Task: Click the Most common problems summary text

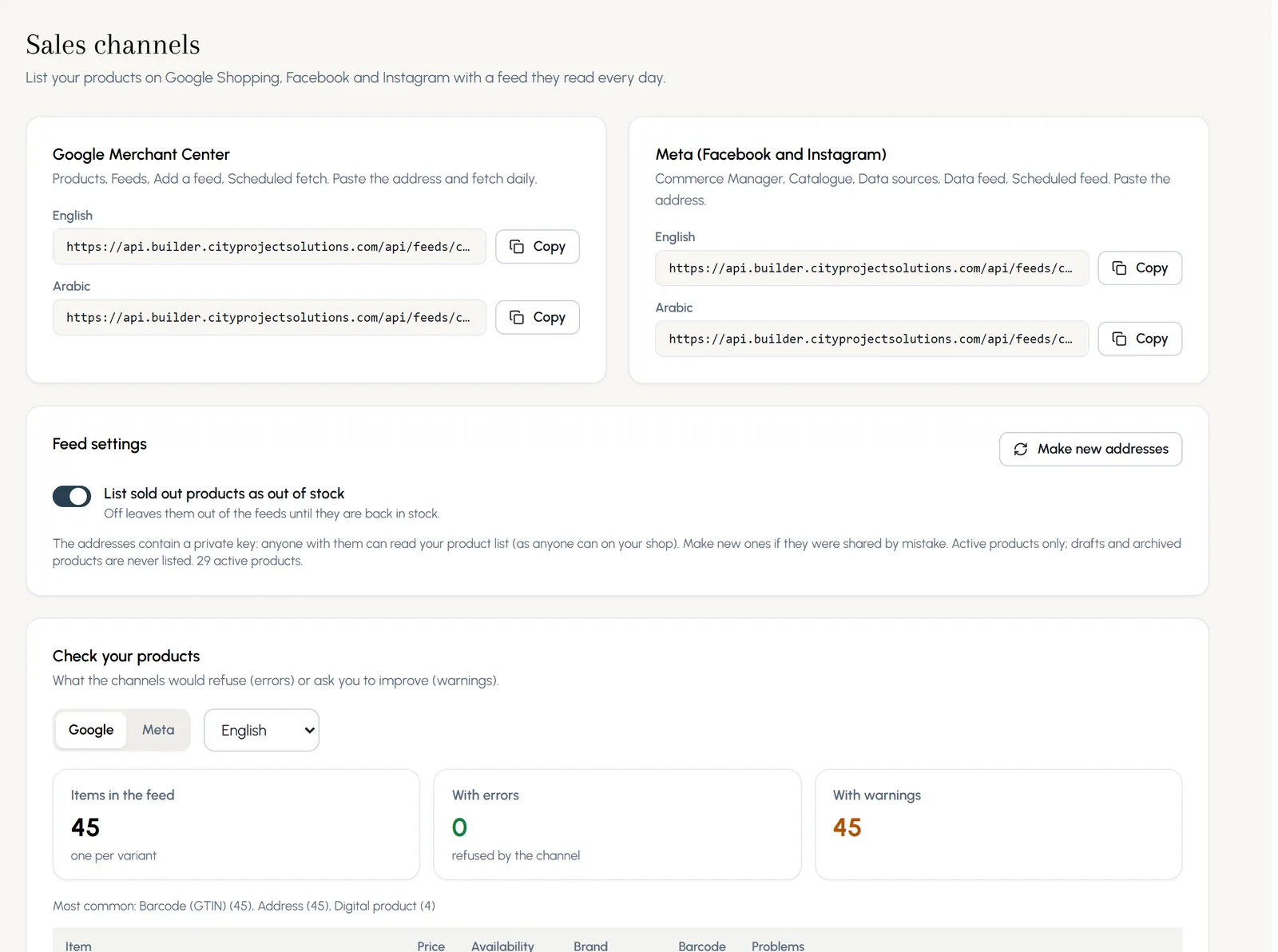Action: pos(244,906)
